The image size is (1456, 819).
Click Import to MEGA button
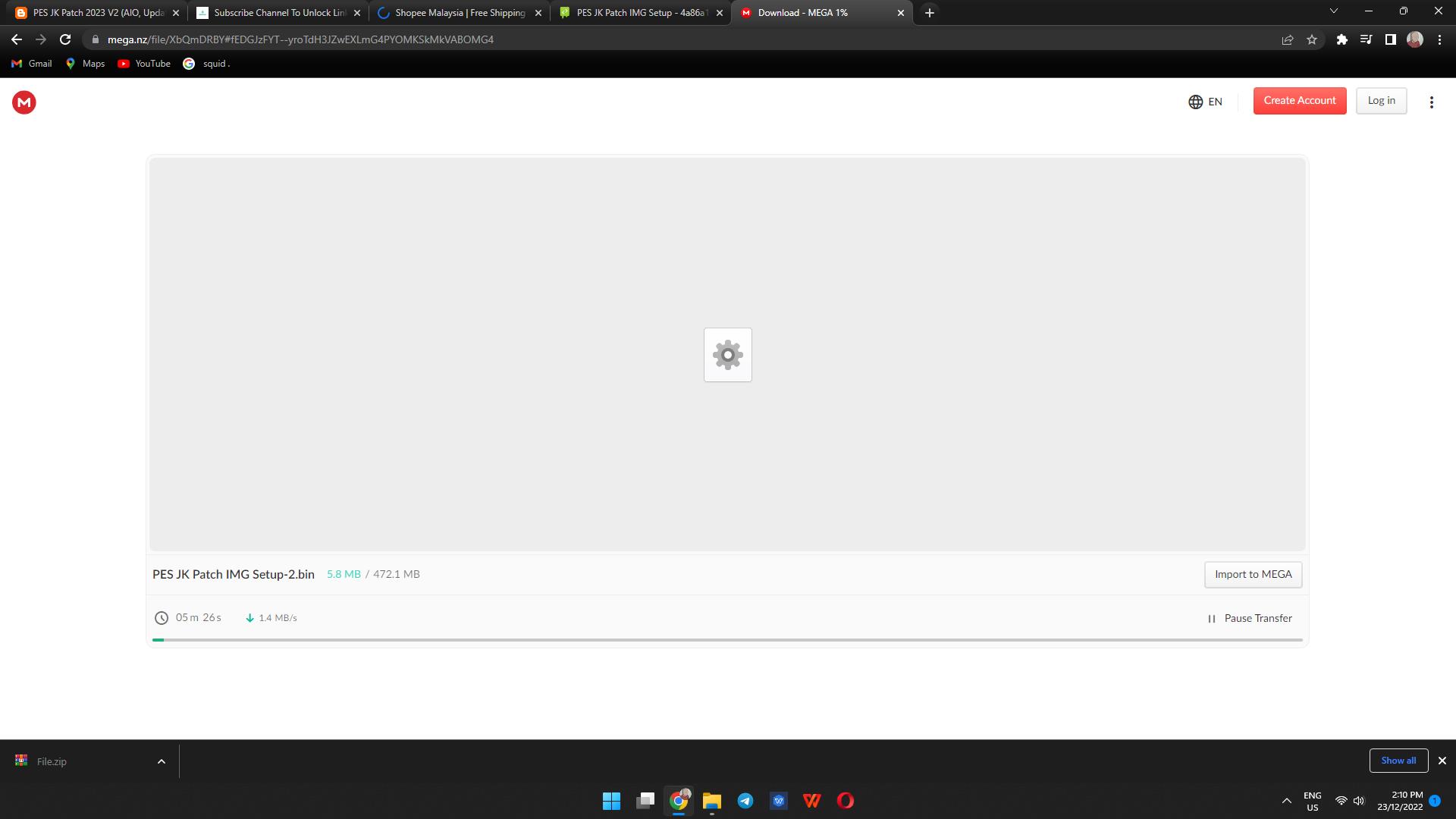[x=1253, y=575]
